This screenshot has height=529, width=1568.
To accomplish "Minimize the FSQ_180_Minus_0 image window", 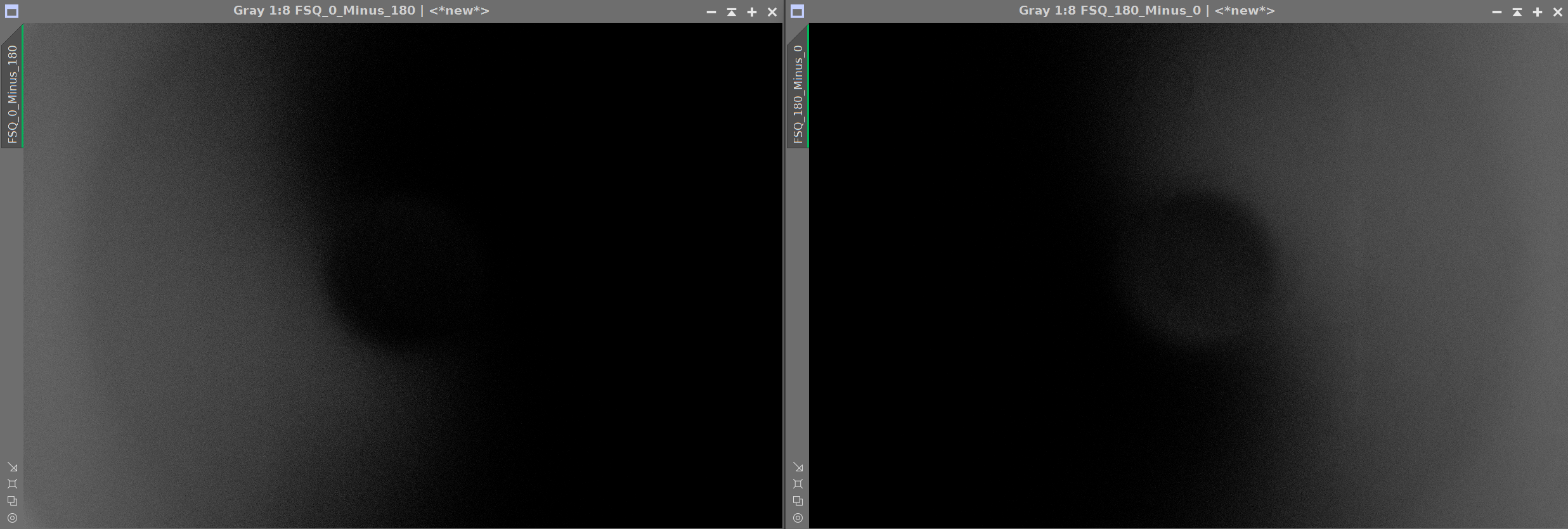I will tap(1497, 12).
